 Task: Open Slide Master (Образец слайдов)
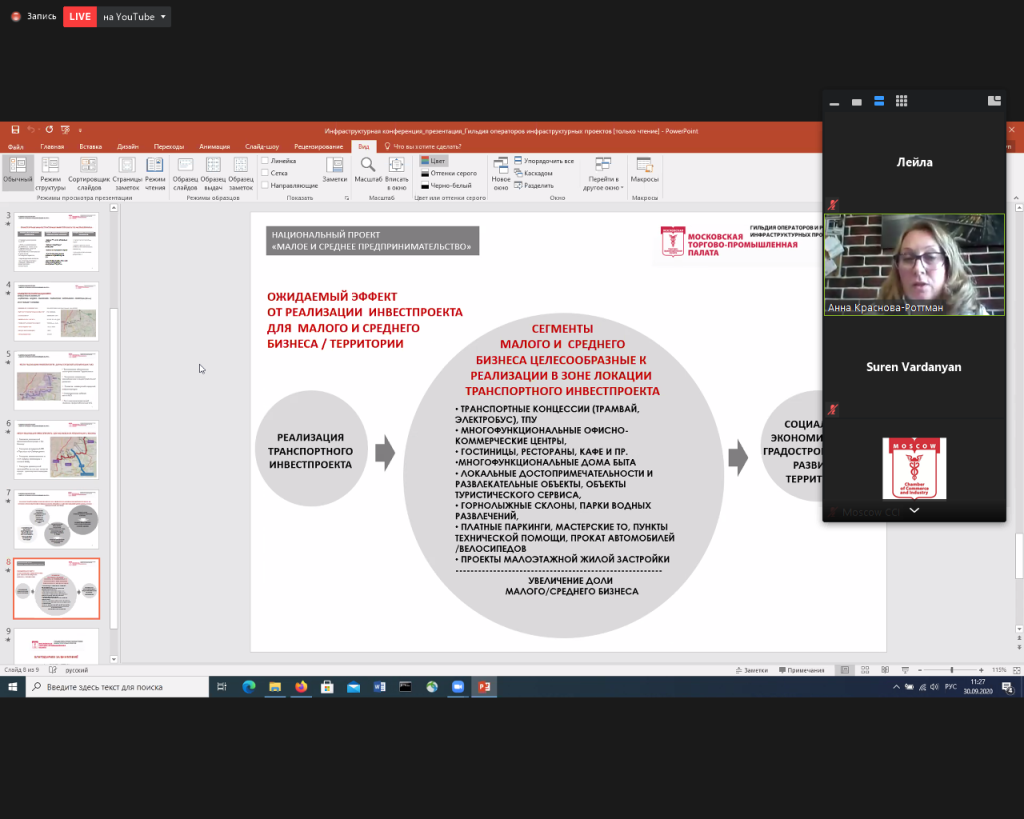[x=185, y=172]
